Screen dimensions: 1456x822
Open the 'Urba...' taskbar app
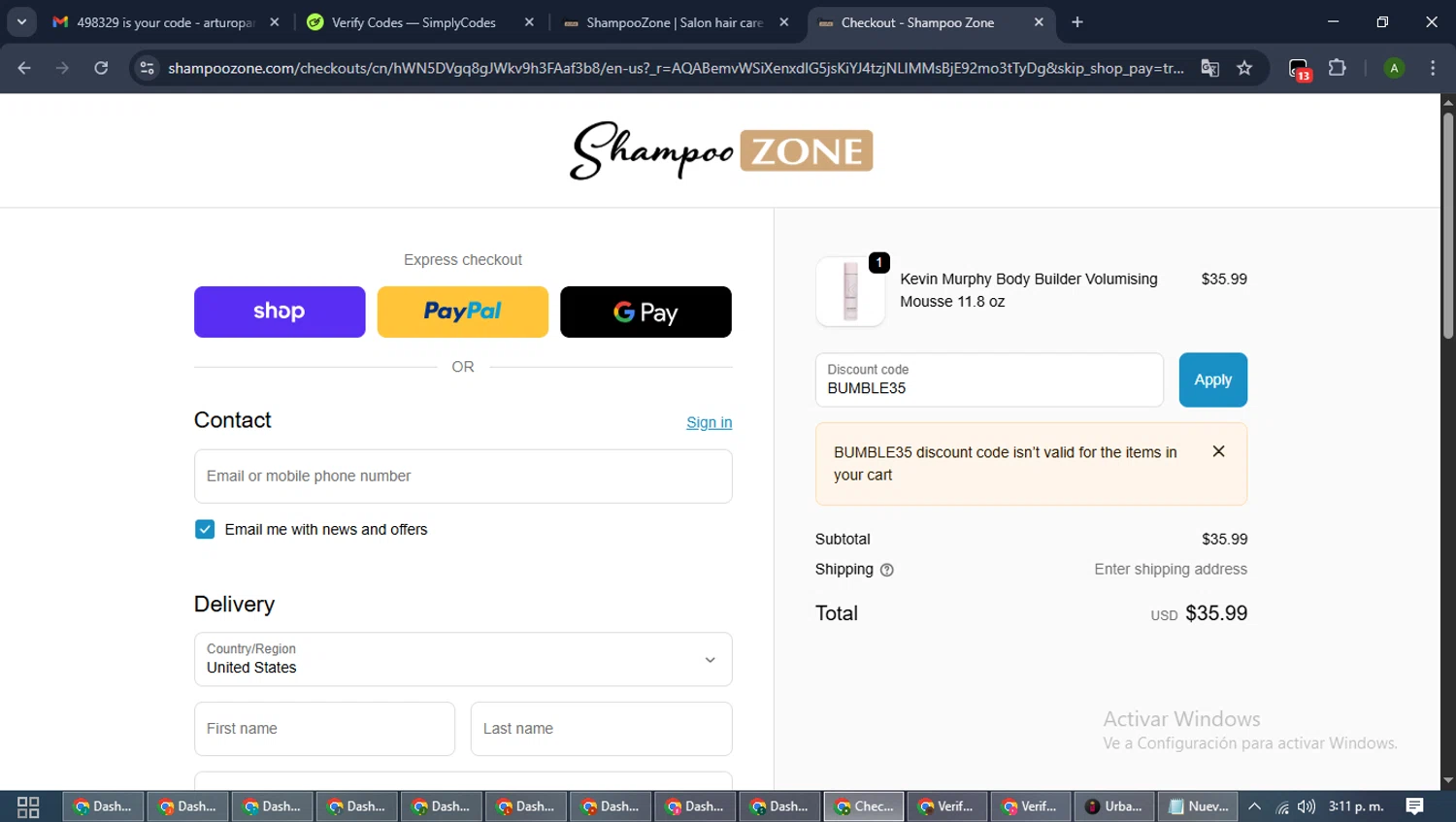1114,806
